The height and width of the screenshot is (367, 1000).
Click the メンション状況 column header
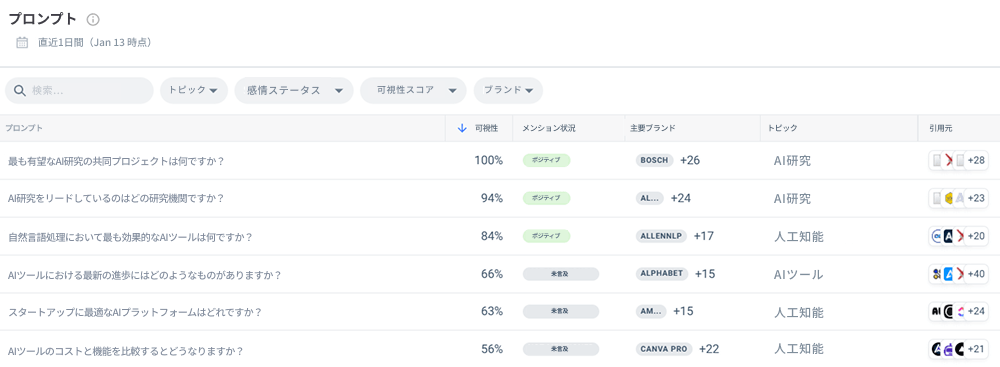[548, 128]
